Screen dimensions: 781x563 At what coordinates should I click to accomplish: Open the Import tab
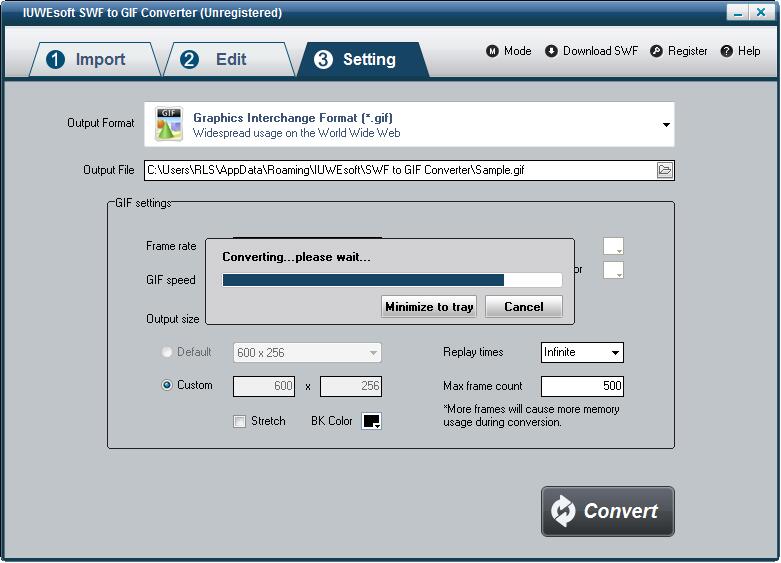96,59
